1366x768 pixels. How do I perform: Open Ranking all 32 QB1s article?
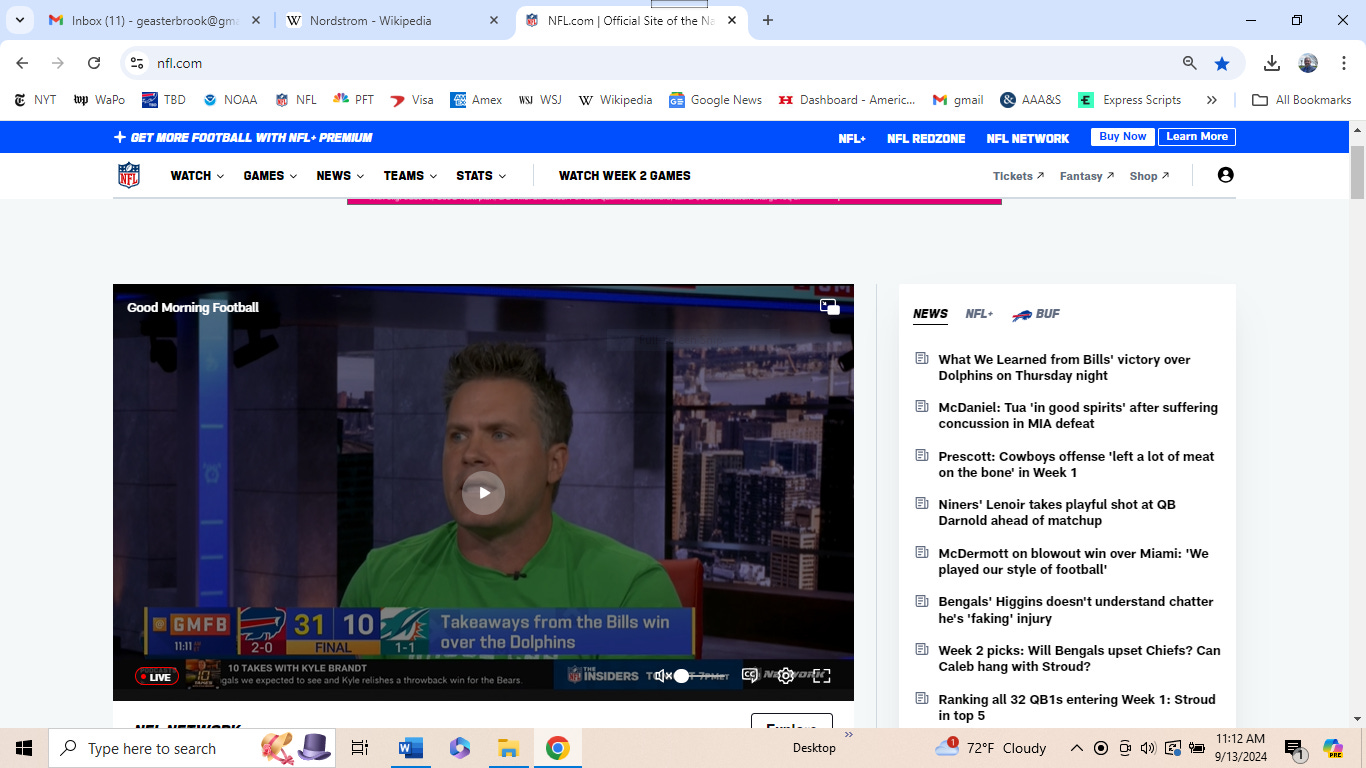[1077, 707]
